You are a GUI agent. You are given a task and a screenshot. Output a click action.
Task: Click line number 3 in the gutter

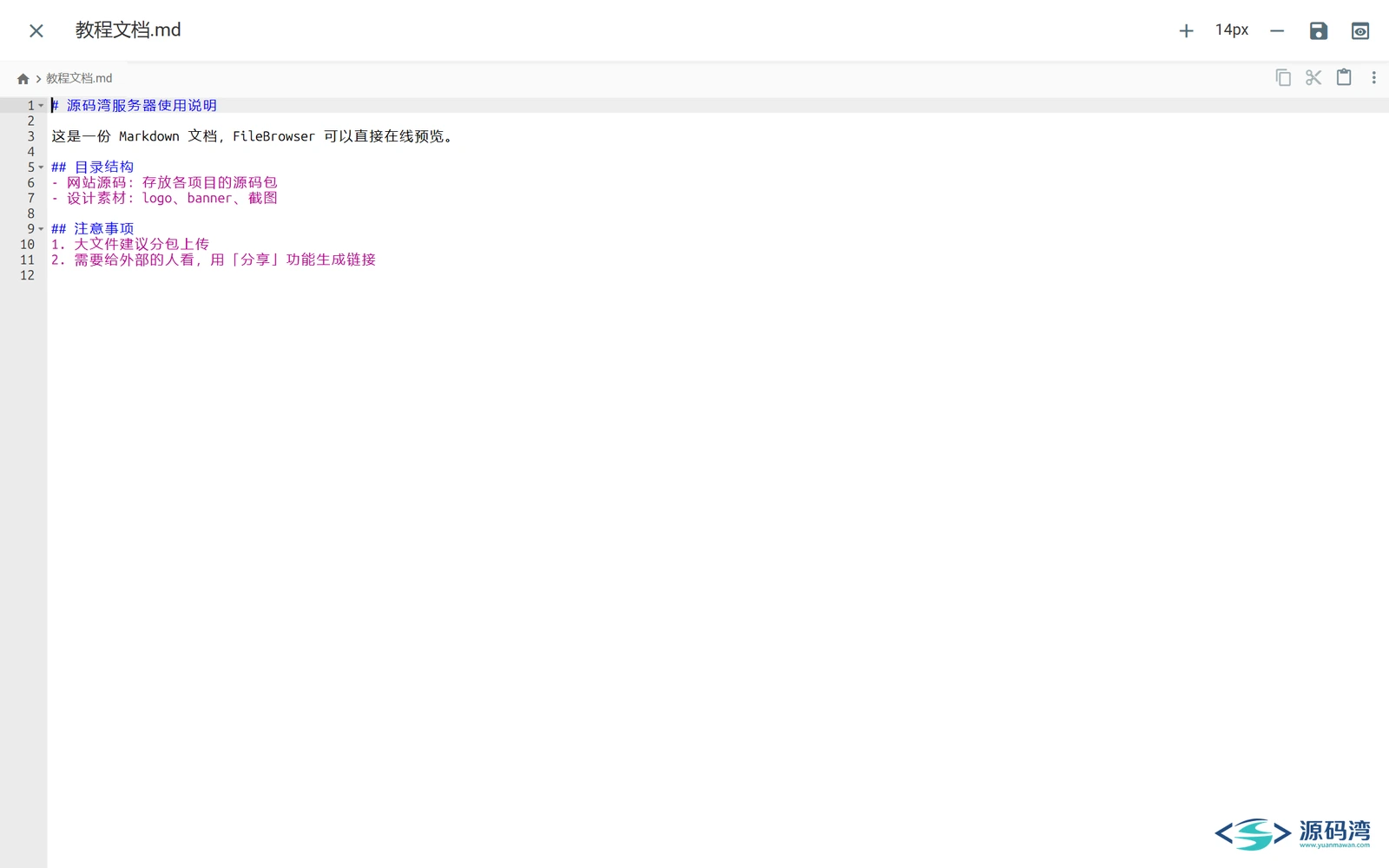coord(30,136)
